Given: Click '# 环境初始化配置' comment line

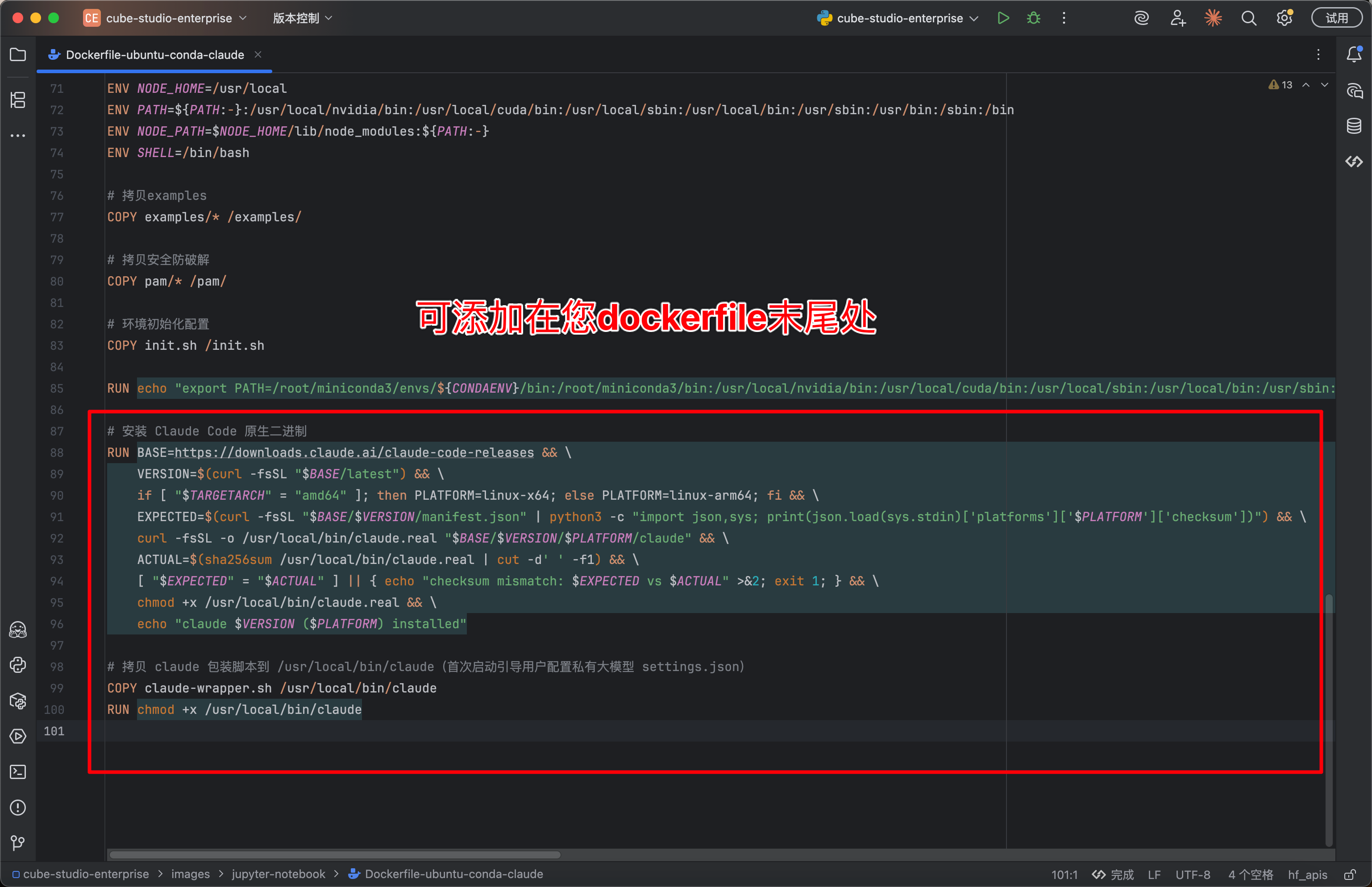Looking at the screenshot, I should 158,324.
